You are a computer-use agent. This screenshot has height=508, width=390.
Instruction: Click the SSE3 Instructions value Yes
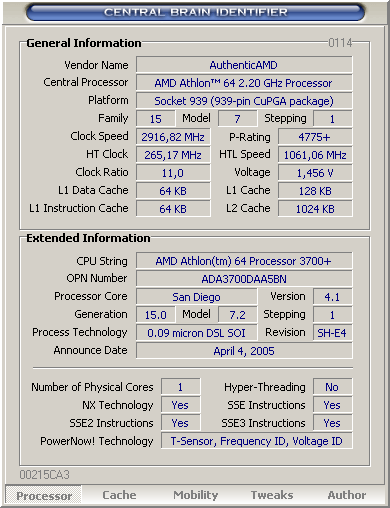pos(332,423)
